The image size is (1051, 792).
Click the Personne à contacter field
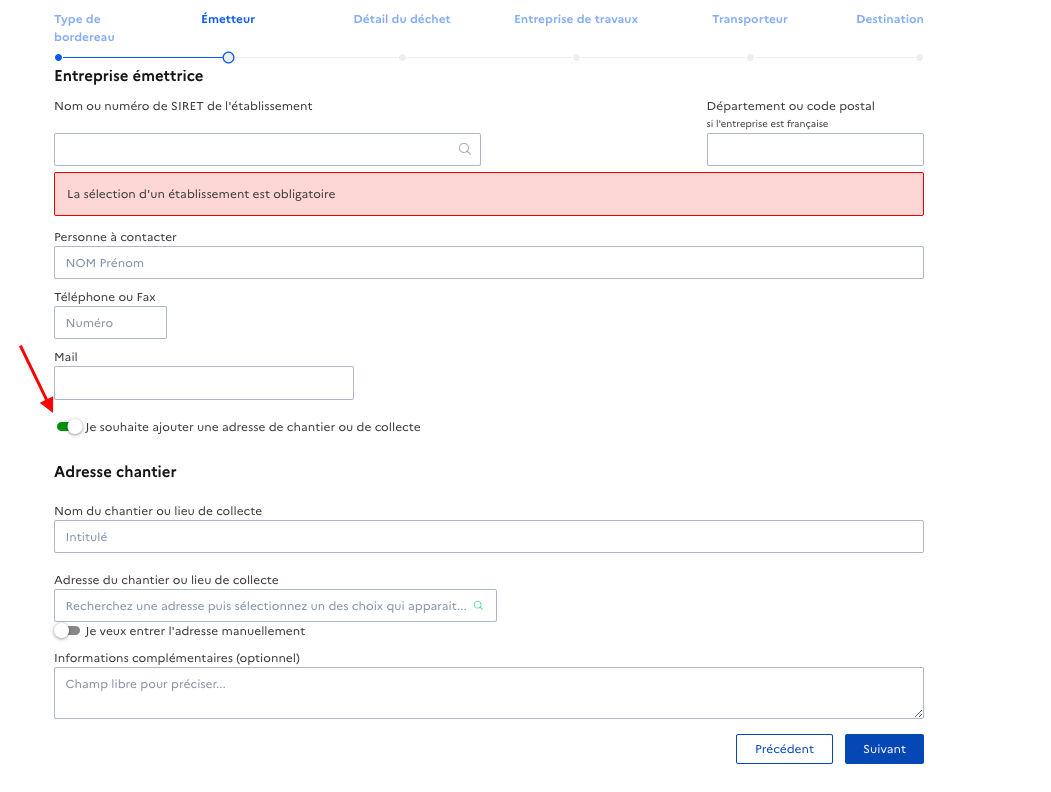coord(488,263)
